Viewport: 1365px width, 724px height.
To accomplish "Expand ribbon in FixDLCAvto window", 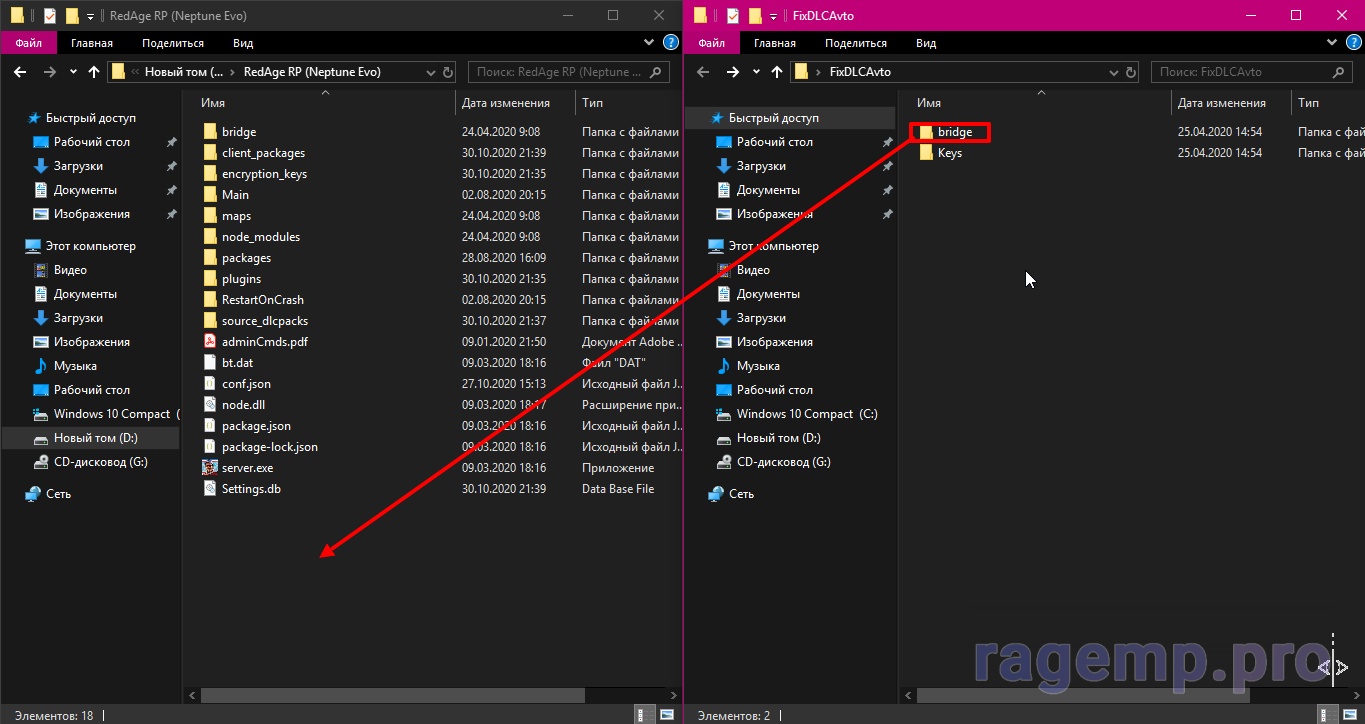I will point(1331,42).
